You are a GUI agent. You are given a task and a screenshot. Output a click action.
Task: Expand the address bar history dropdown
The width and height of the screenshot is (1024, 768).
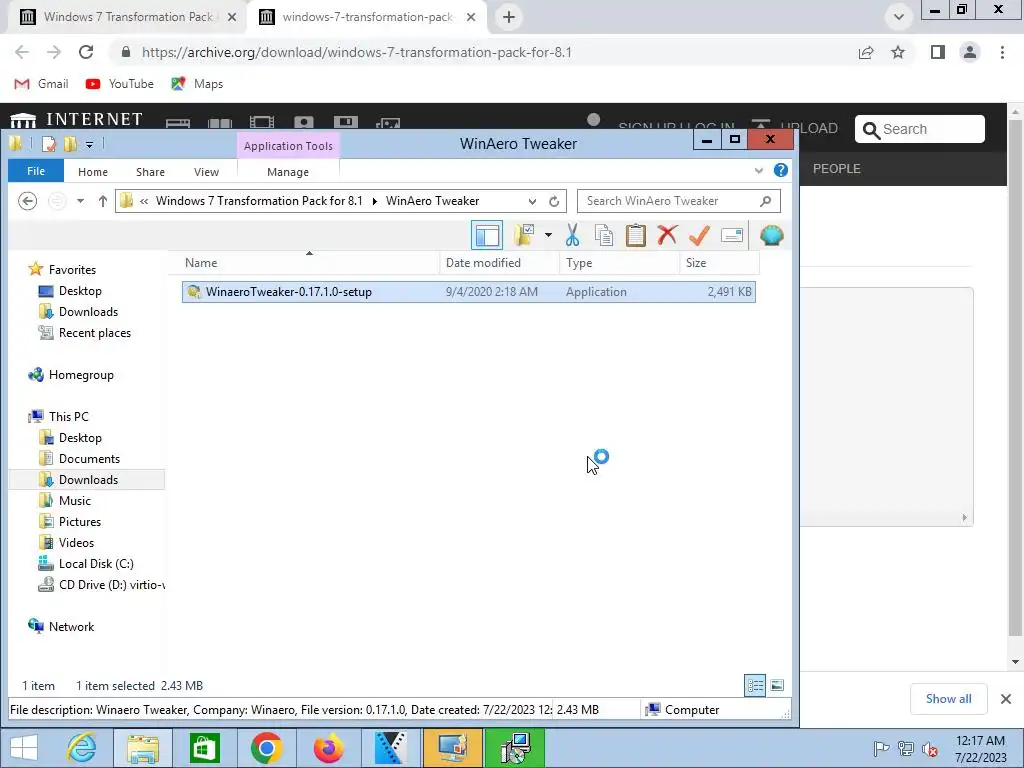click(532, 201)
